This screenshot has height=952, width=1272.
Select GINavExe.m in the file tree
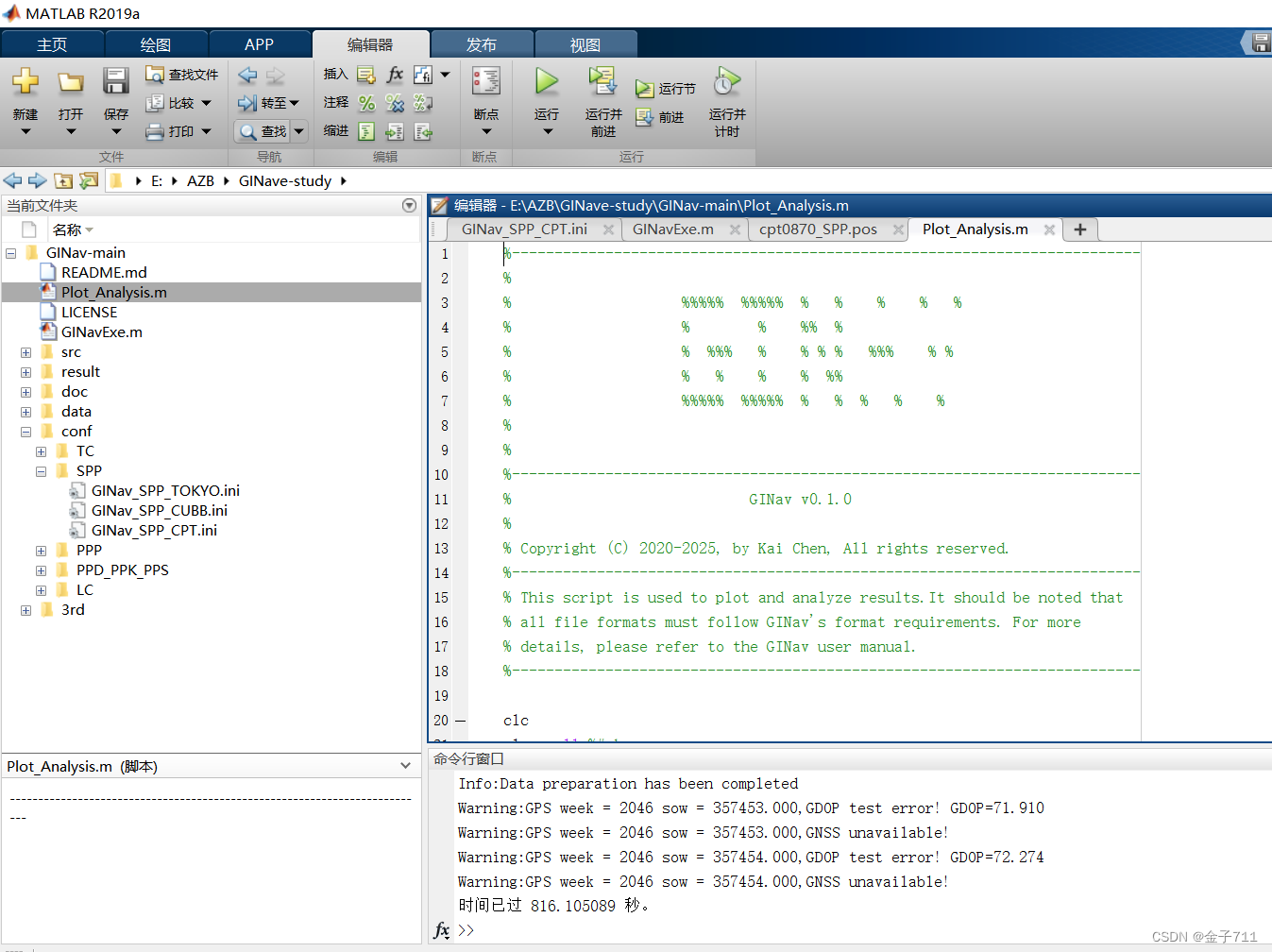102,332
